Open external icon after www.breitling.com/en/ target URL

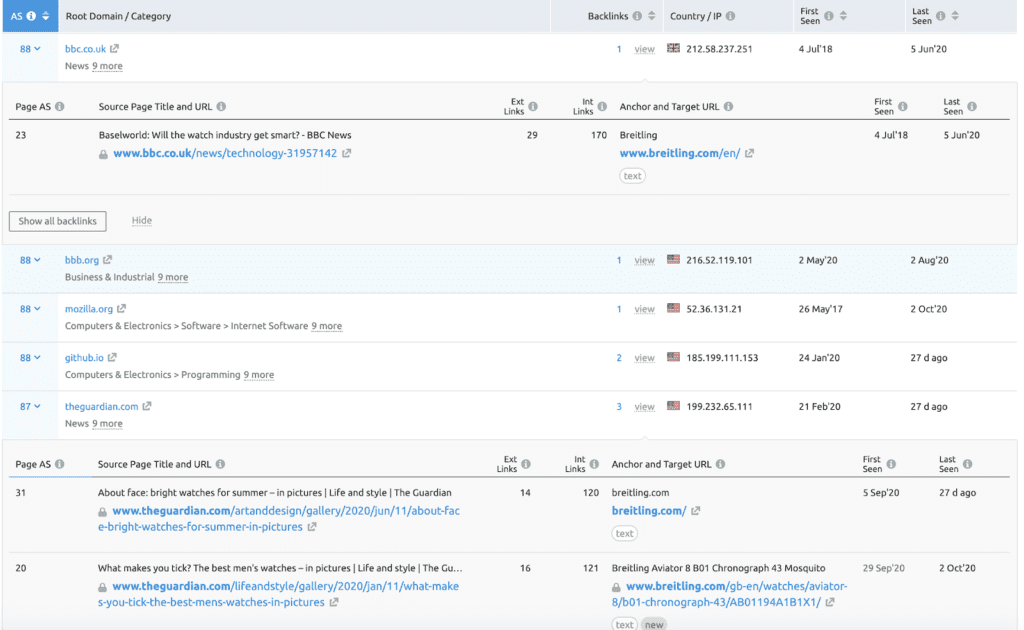(x=750, y=153)
